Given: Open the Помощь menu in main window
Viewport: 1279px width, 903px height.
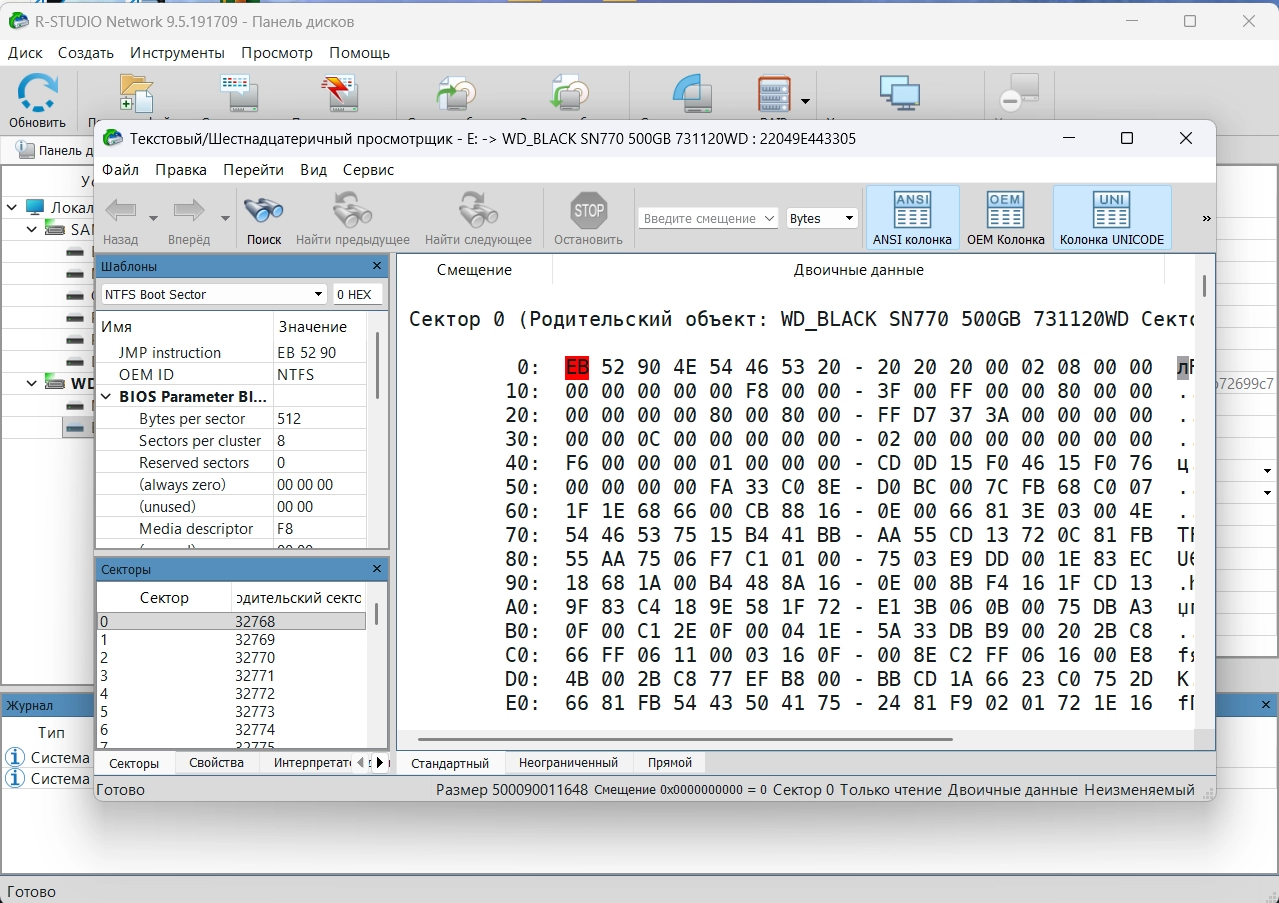Looking at the screenshot, I should pyautogui.click(x=359, y=53).
